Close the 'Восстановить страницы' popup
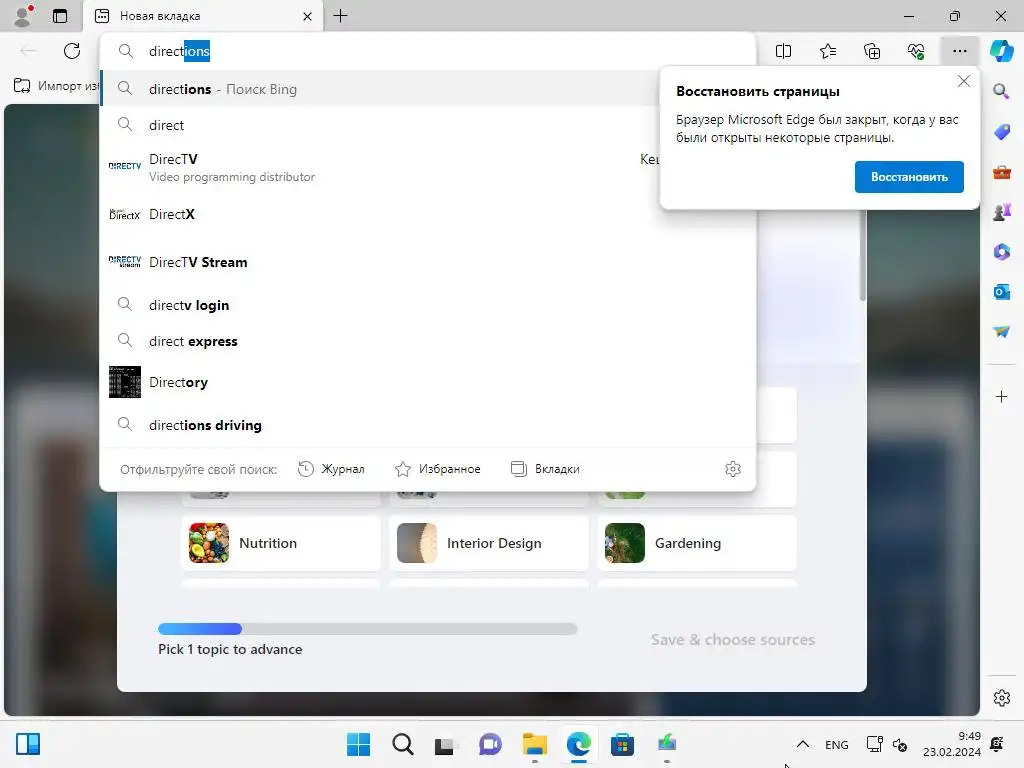1024x768 pixels. [x=963, y=81]
